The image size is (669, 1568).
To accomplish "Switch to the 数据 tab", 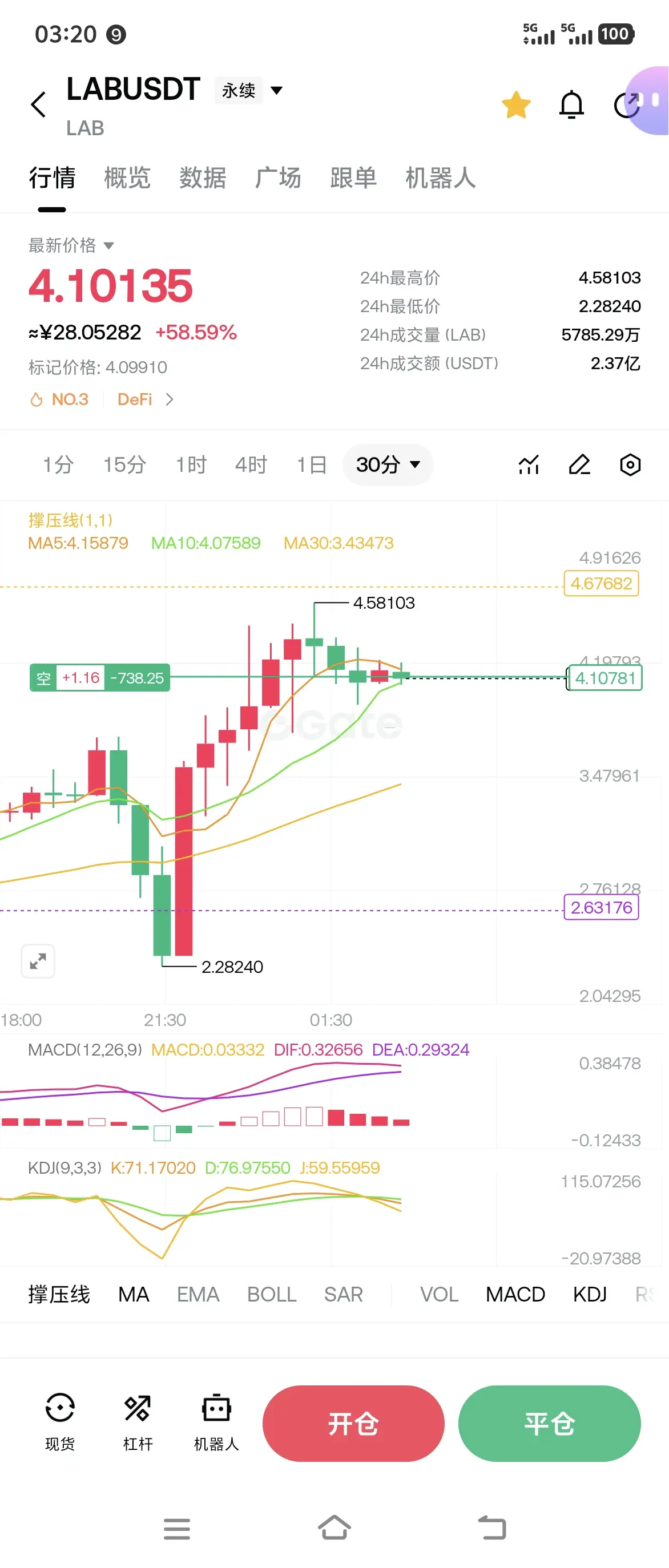I will point(203,177).
